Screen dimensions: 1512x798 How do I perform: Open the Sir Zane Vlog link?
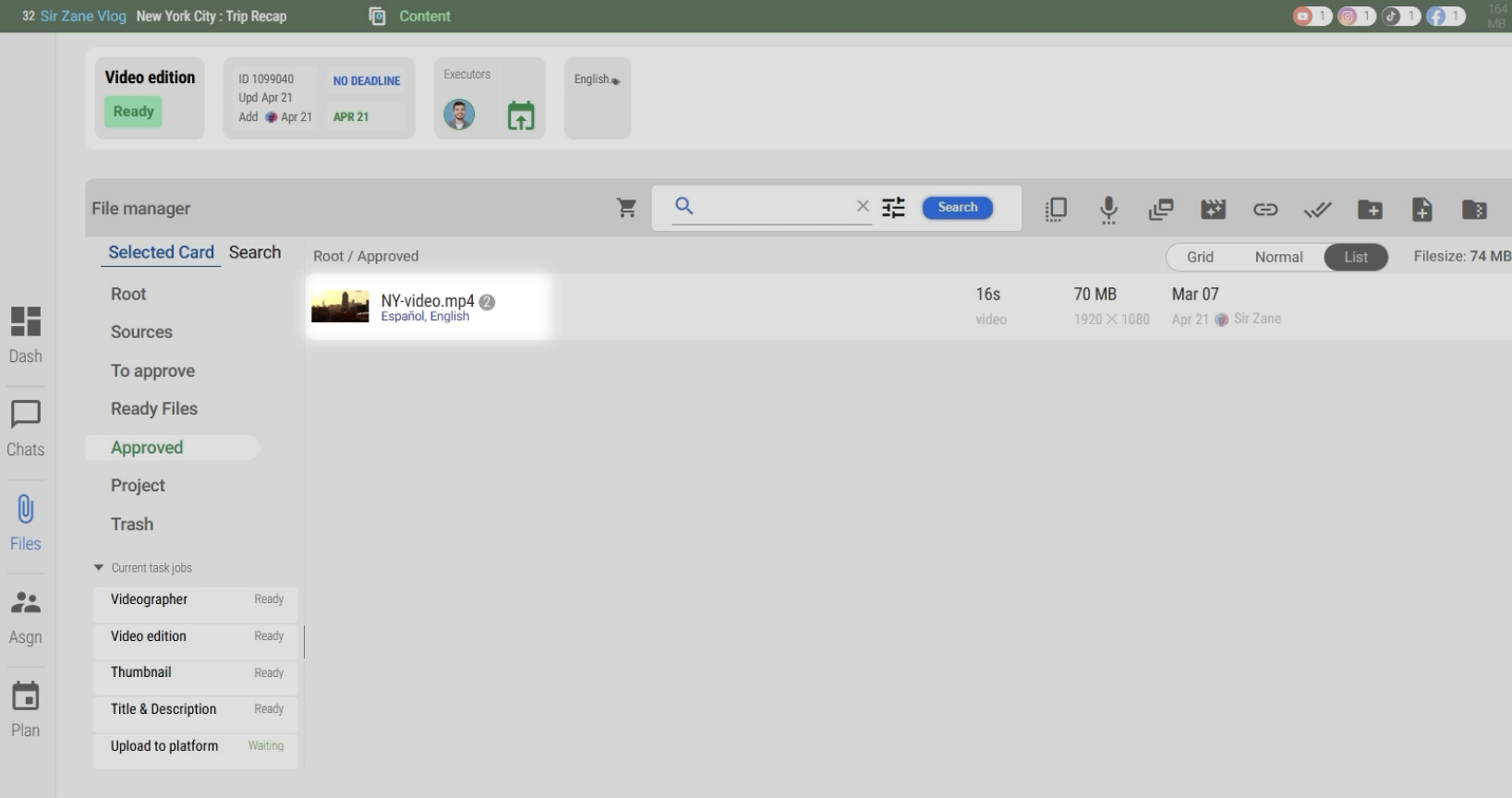pos(83,16)
